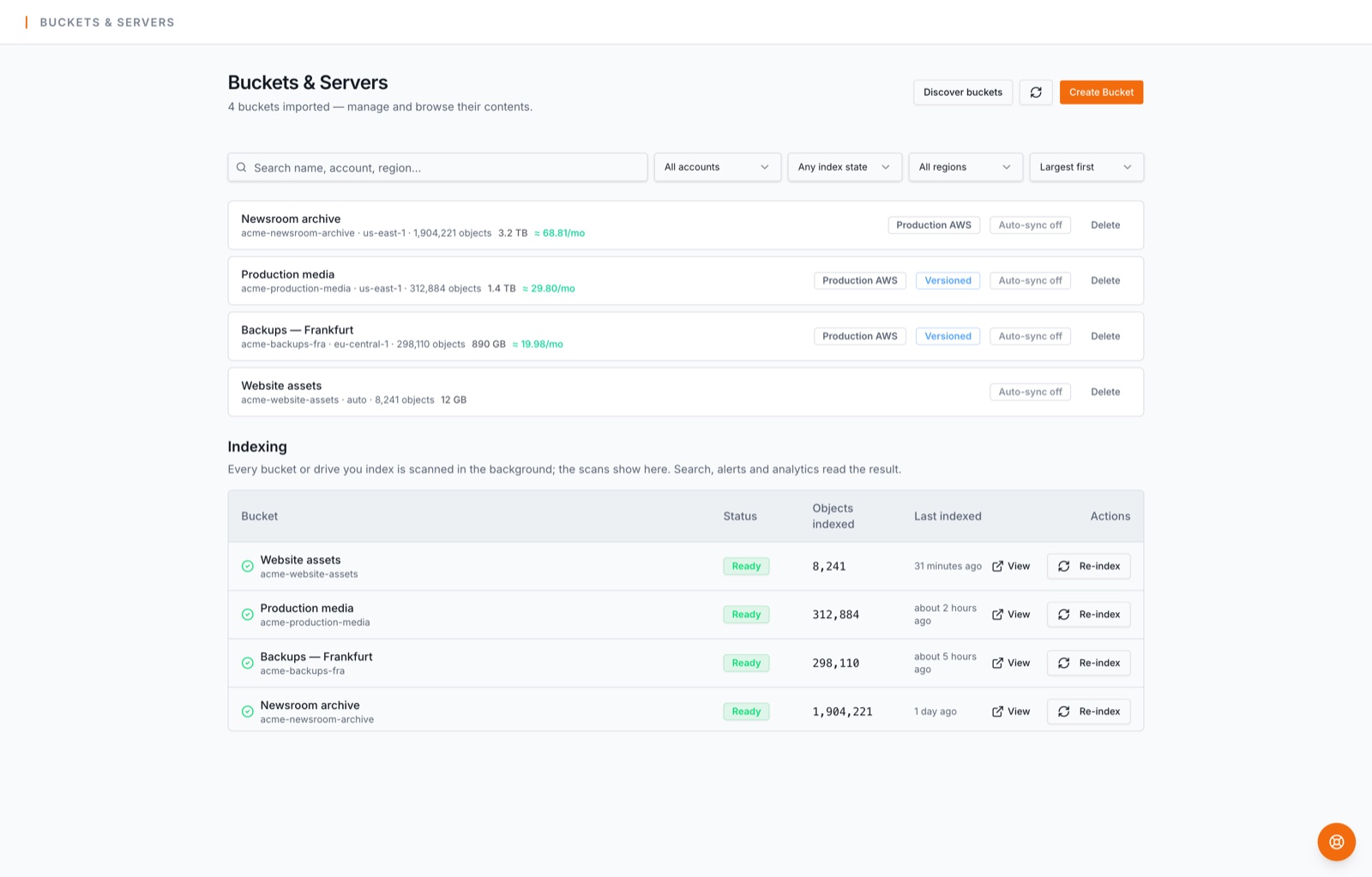Click Production AWS tag on Backups — Frankfurt
Image resolution: width=1372 pixels, height=877 pixels.
click(x=860, y=337)
